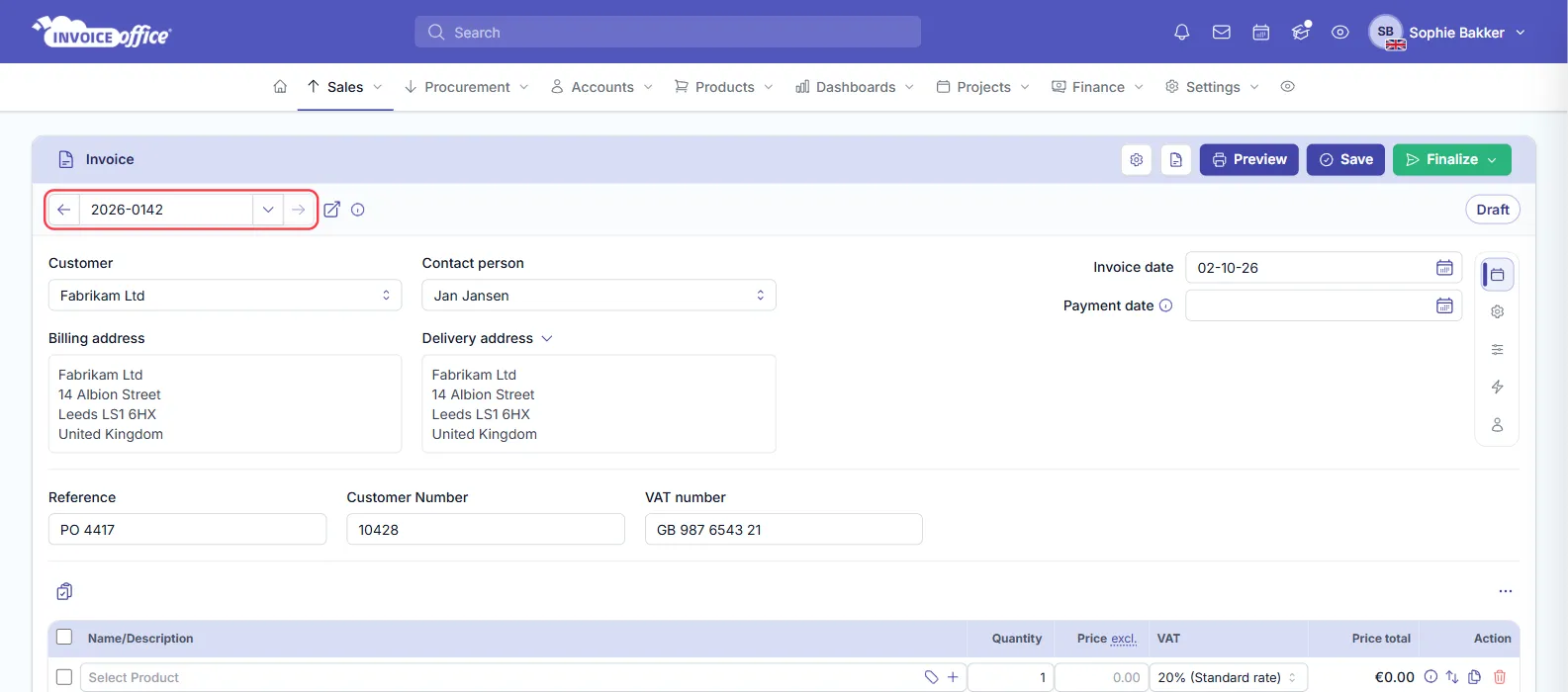
Task: Open the sidebar person panel
Action: [1498, 425]
